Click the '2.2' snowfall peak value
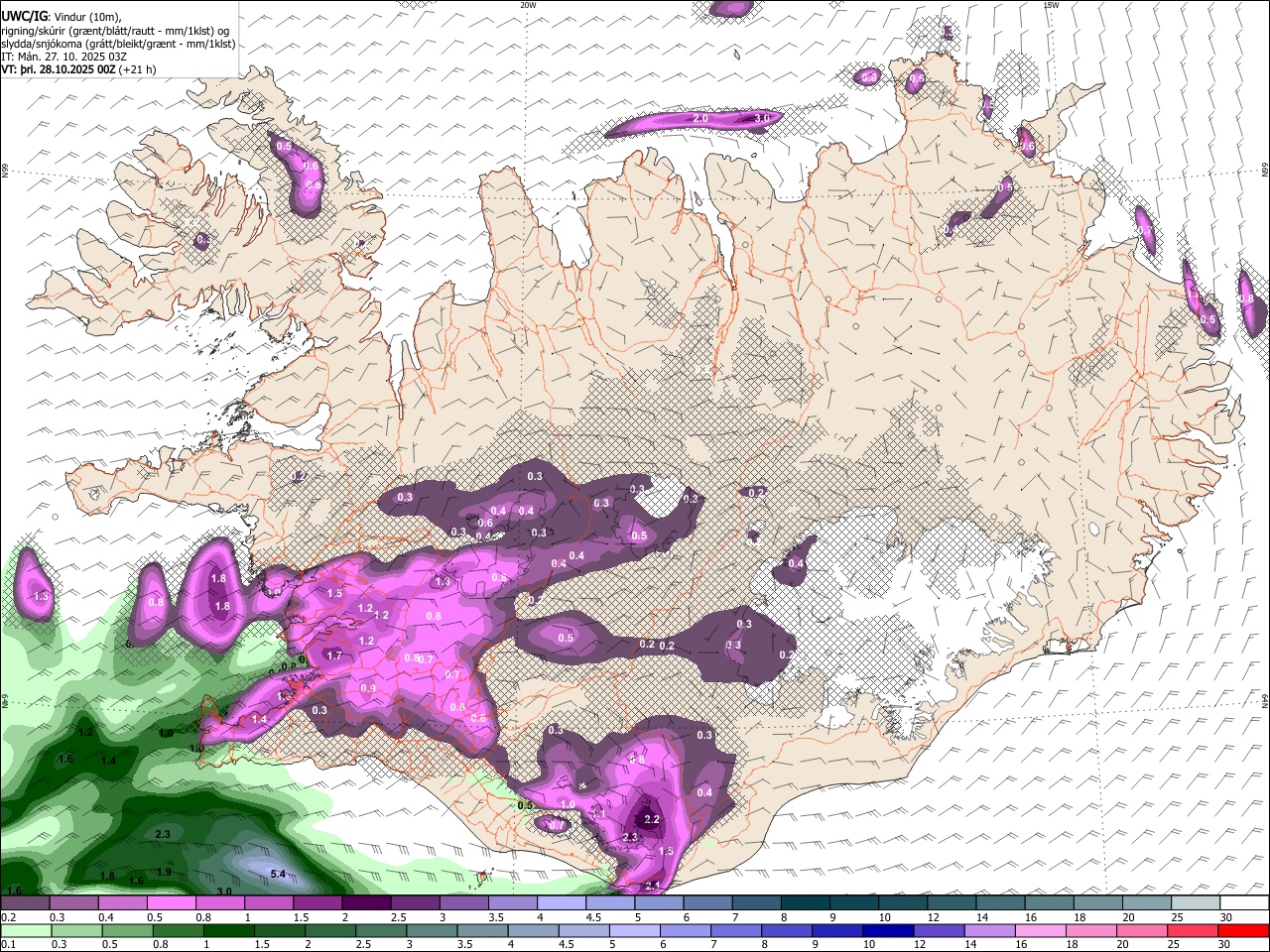This screenshot has height=952, width=1270. click(x=652, y=820)
